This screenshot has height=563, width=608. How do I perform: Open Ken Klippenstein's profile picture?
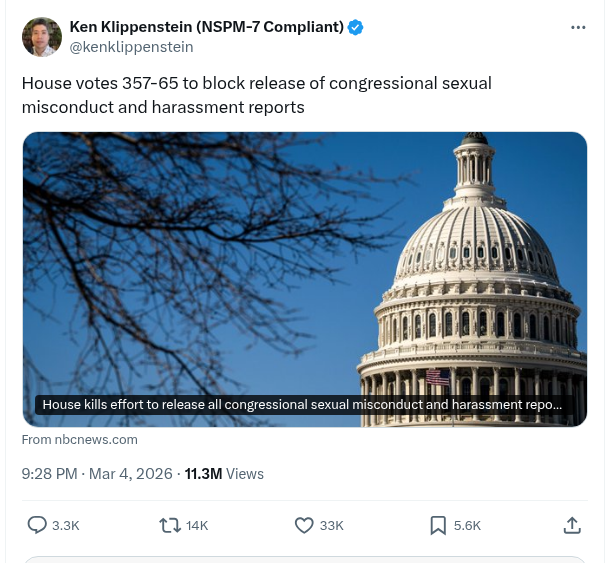tap(41, 37)
